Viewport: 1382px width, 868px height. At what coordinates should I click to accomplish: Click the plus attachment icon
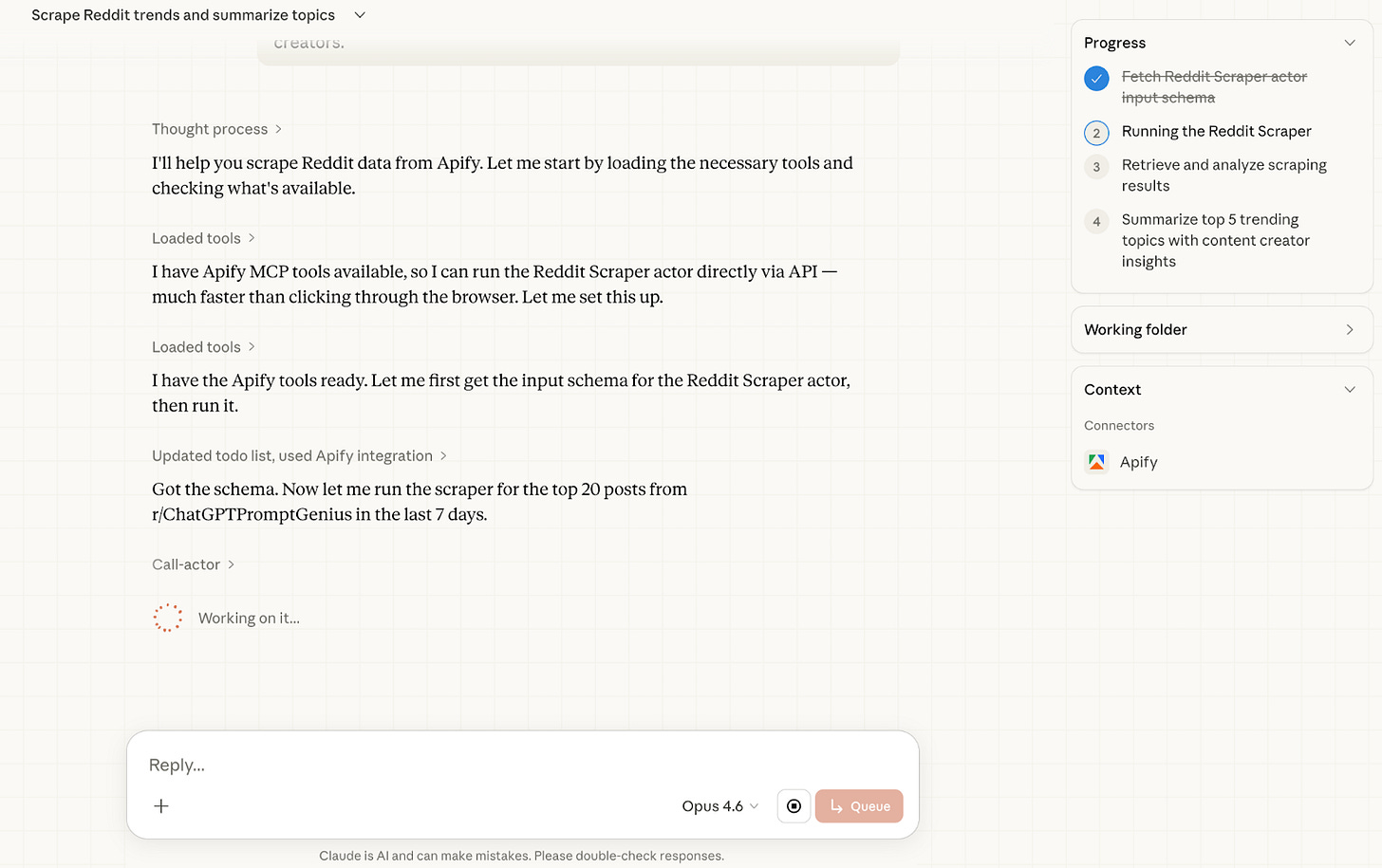(161, 805)
